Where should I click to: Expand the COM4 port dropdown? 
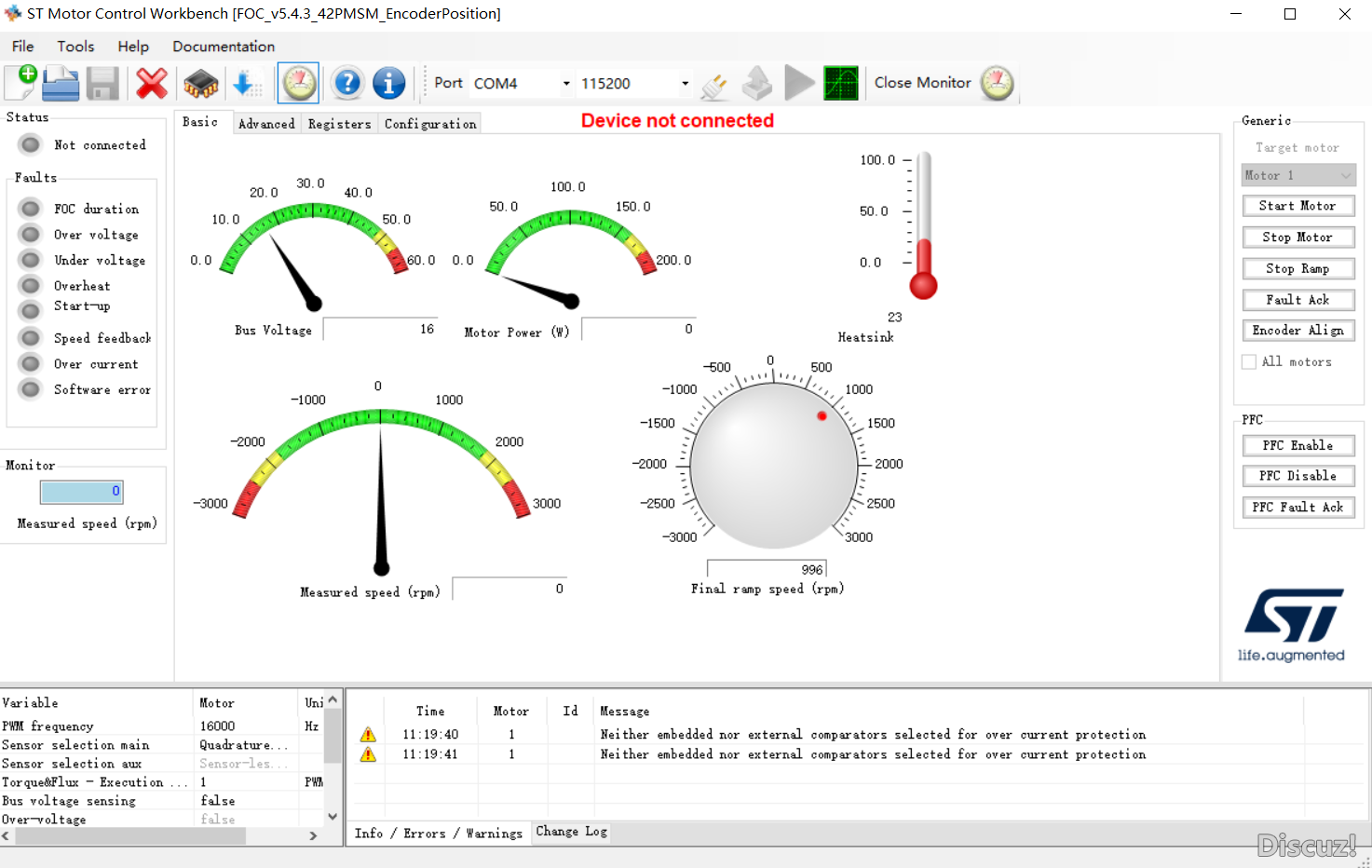(522, 83)
